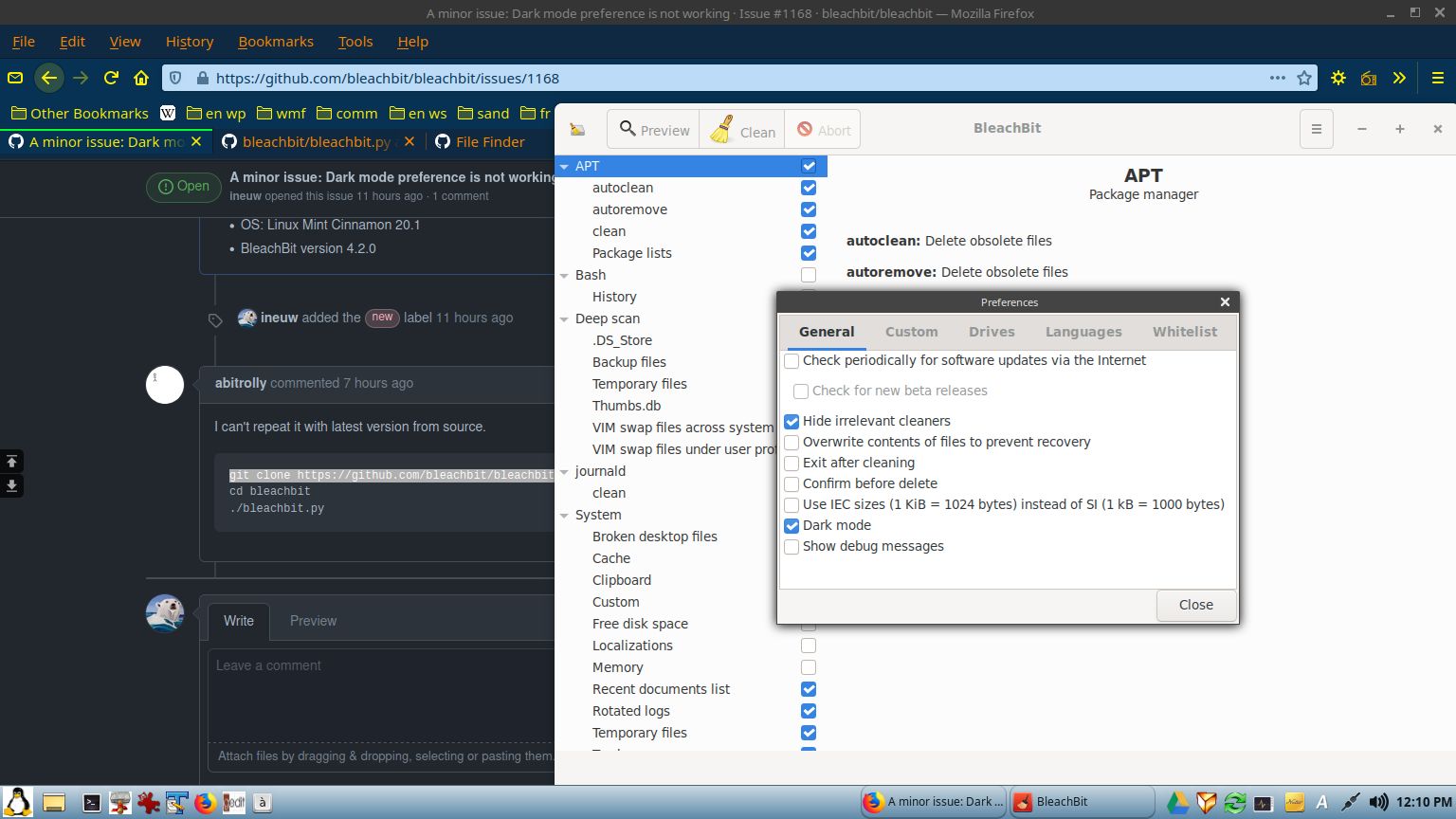Expand the Bash cleaner section
This screenshot has height=819, width=1456.
(x=565, y=275)
